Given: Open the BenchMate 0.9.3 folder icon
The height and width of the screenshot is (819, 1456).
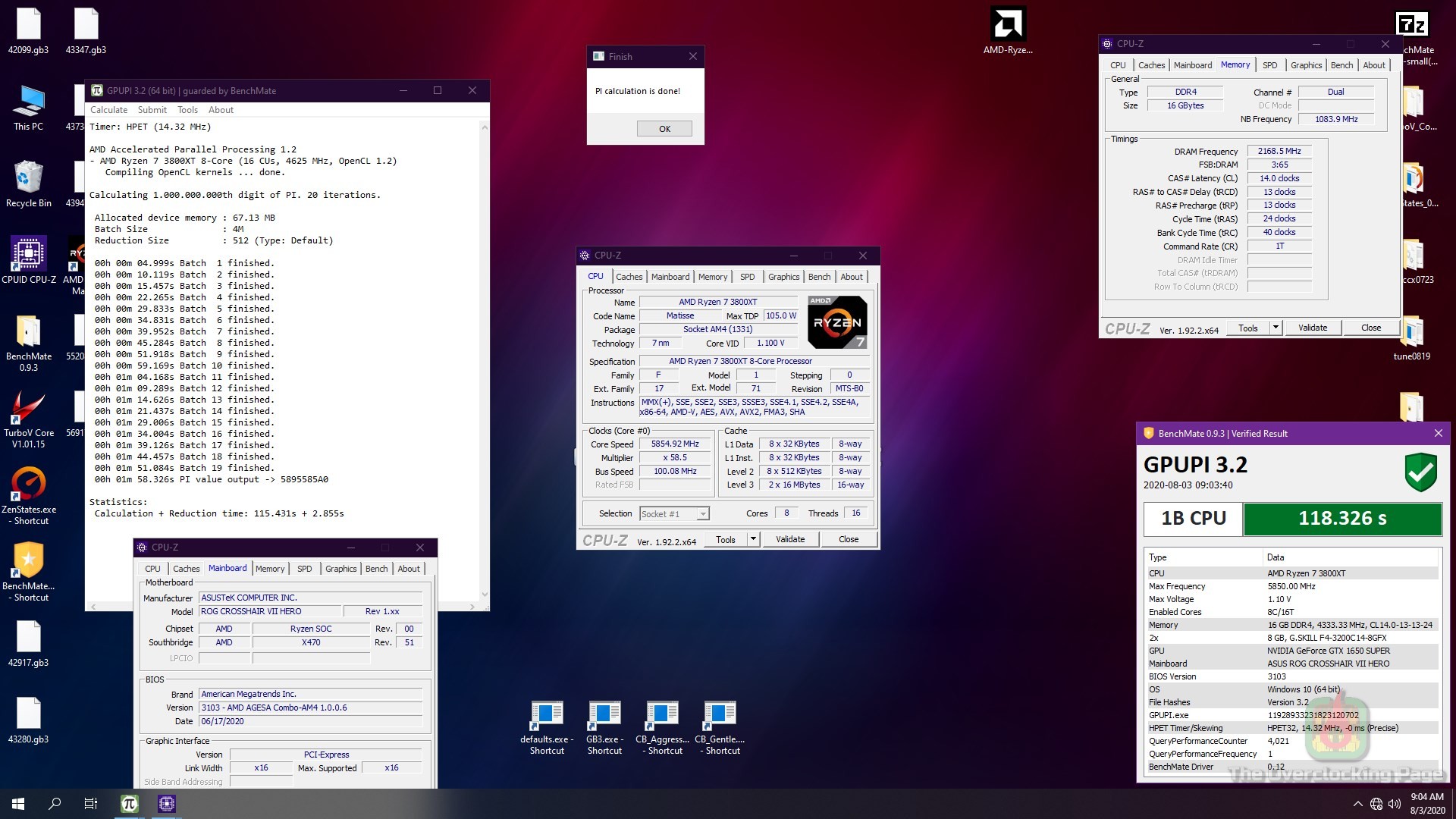Looking at the screenshot, I should (28, 332).
